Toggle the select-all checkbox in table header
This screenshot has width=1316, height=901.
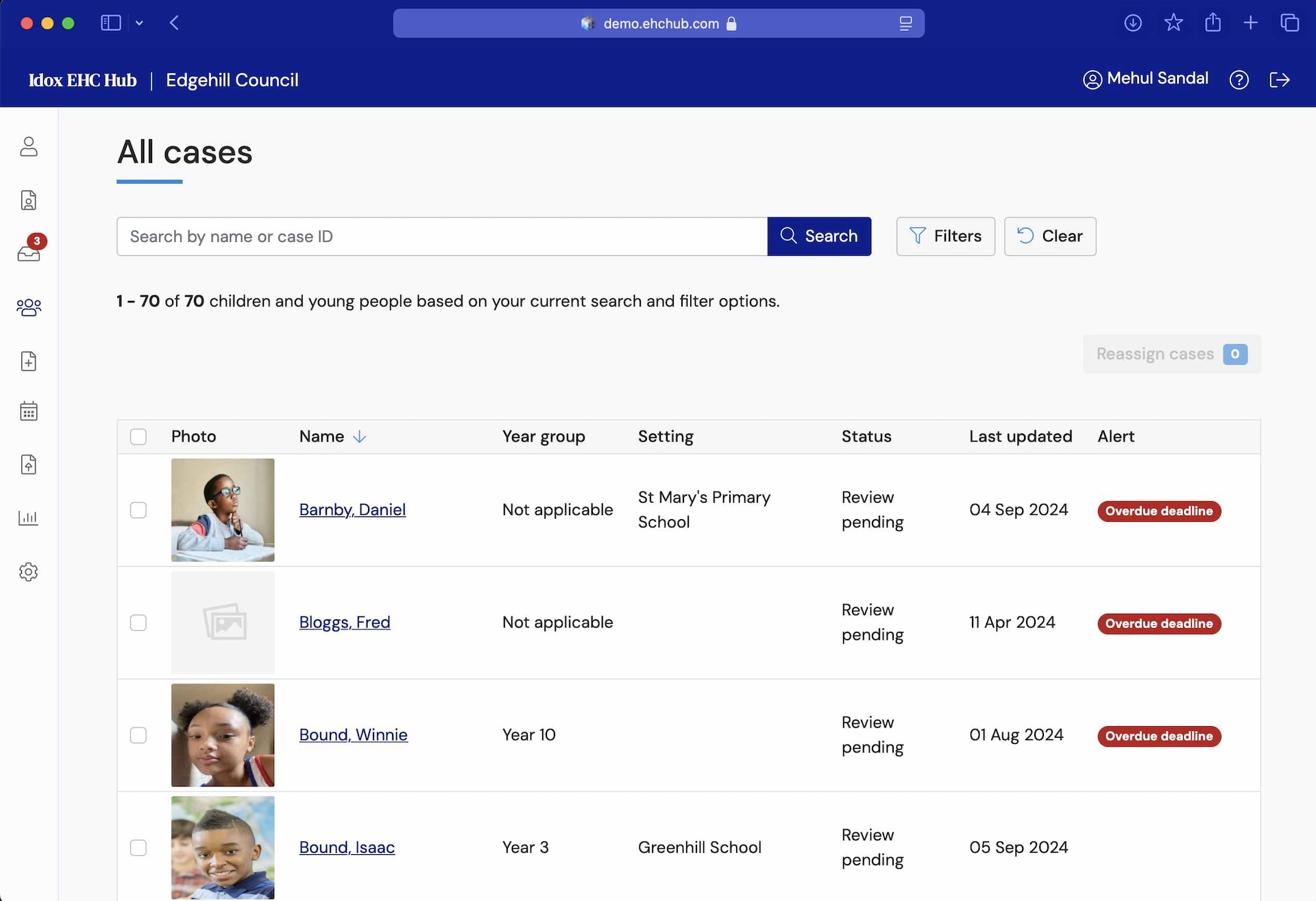pos(138,437)
